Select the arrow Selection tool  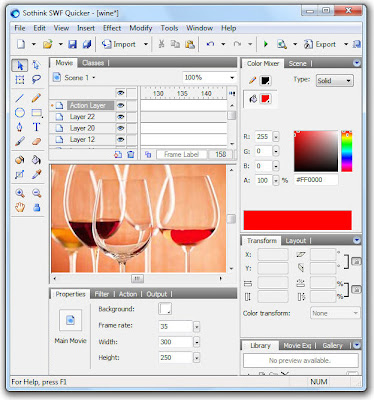(x=20, y=65)
